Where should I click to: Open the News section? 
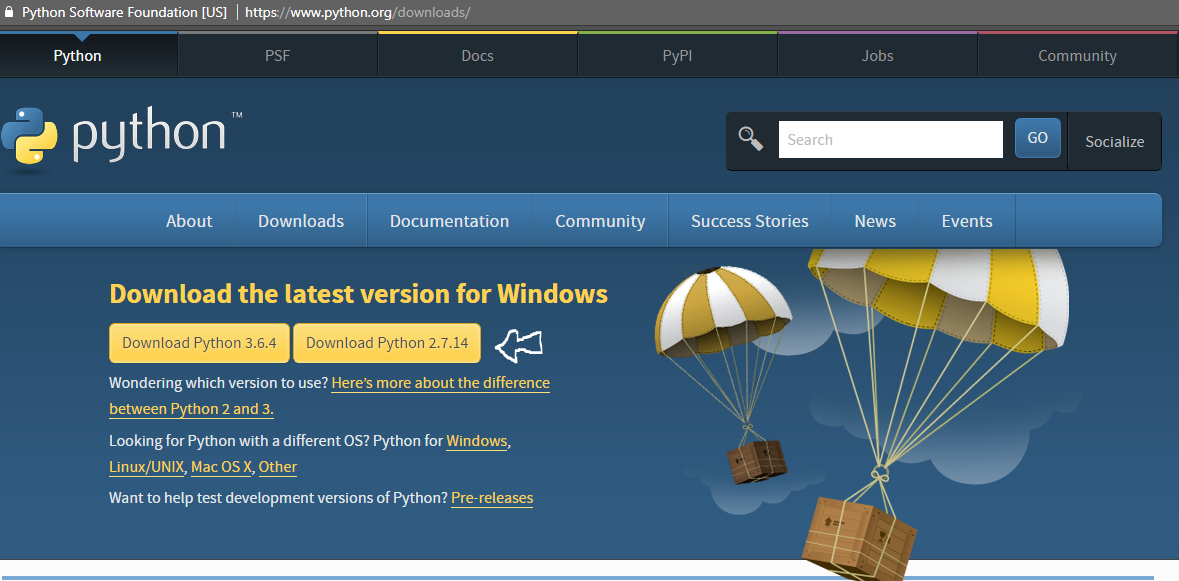(874, 220)
